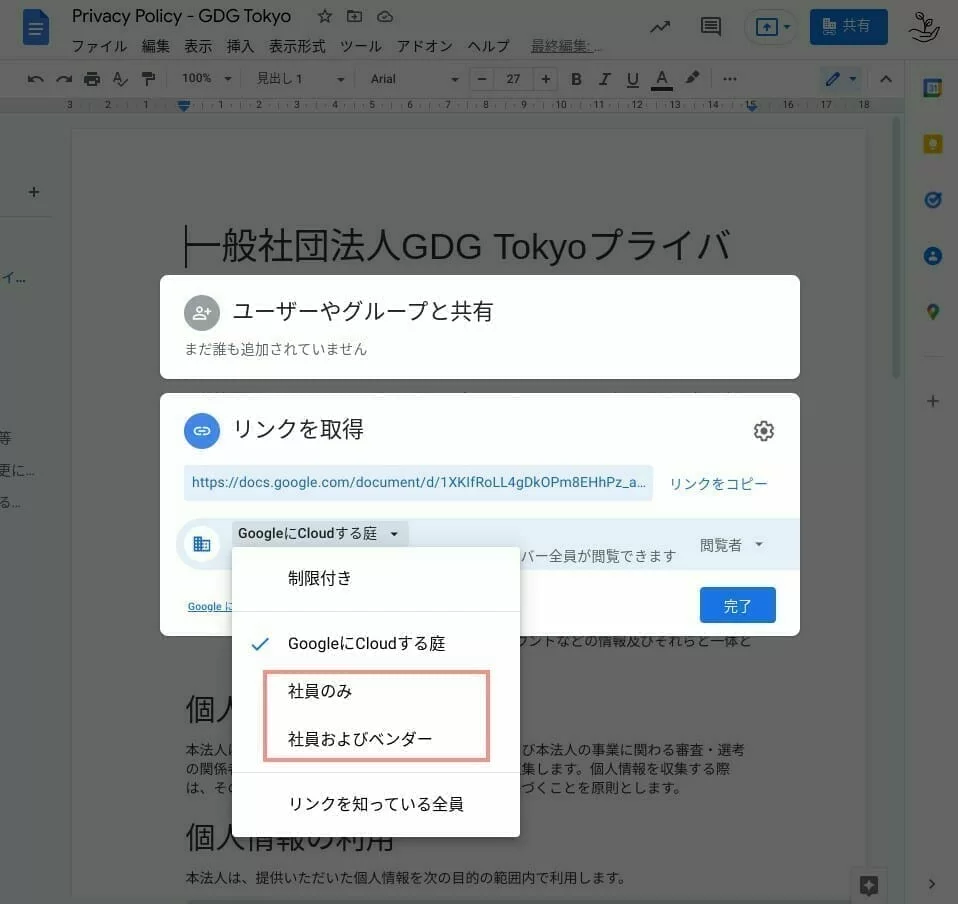Open the GoogleにCloudする庭 access dropdown
The height and width of the screenshot is (904, 958).
click(319, 533)
